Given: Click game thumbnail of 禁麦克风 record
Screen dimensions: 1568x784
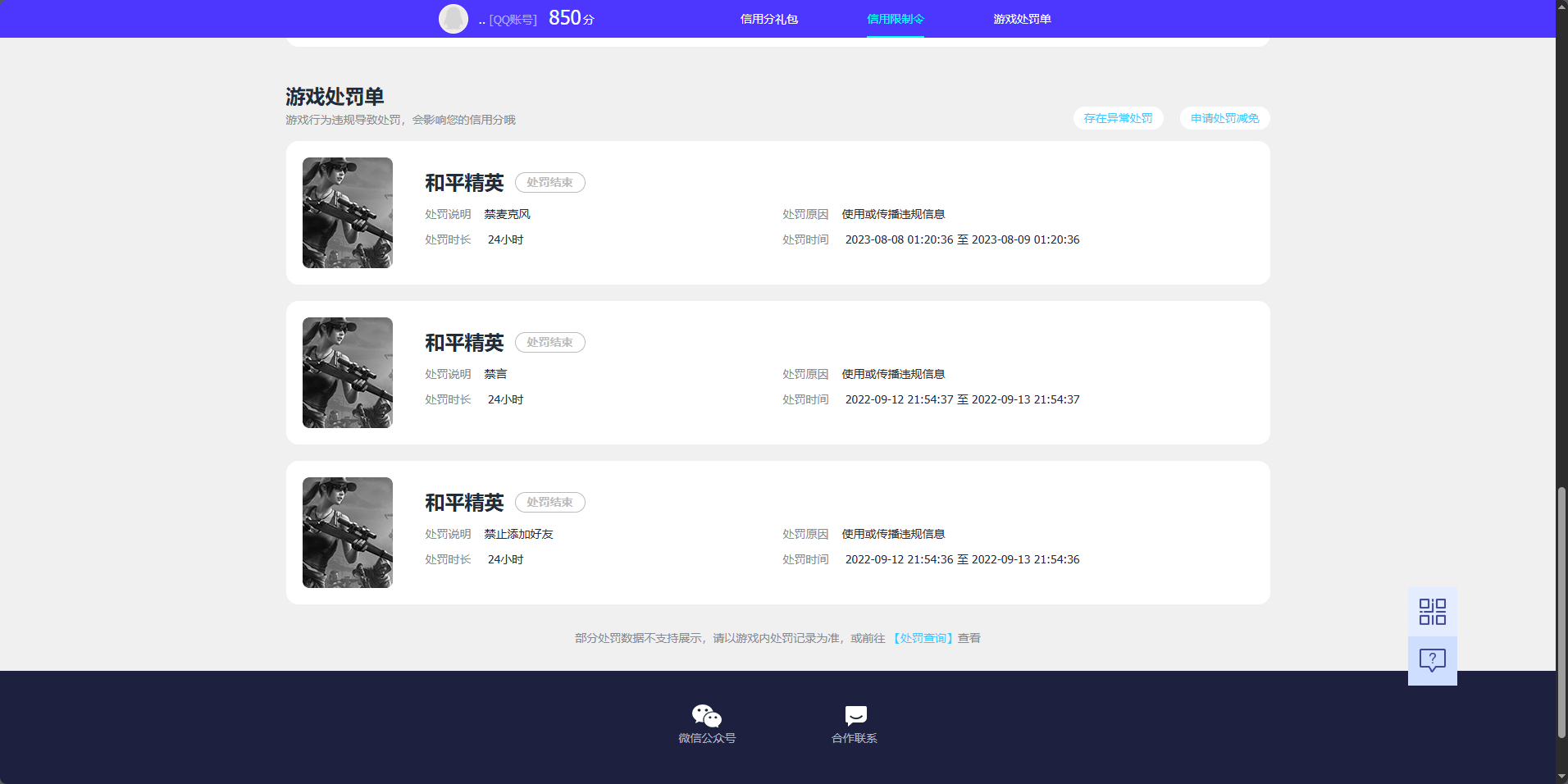Looking at the screenshot, I should point(348,212).
